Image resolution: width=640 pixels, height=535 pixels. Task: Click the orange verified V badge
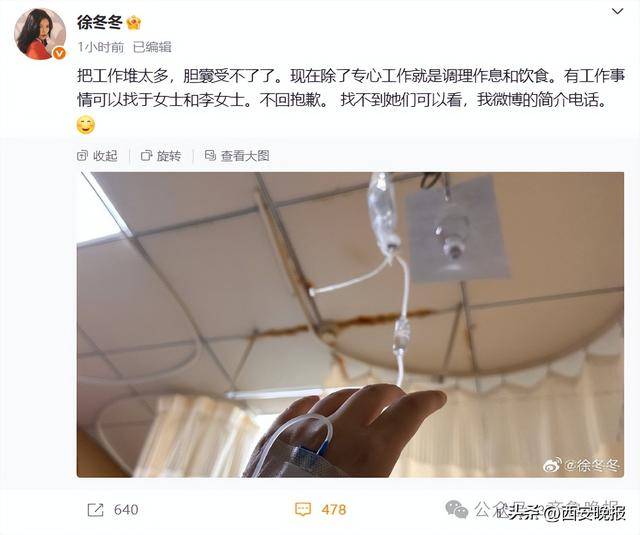(59, 53)
